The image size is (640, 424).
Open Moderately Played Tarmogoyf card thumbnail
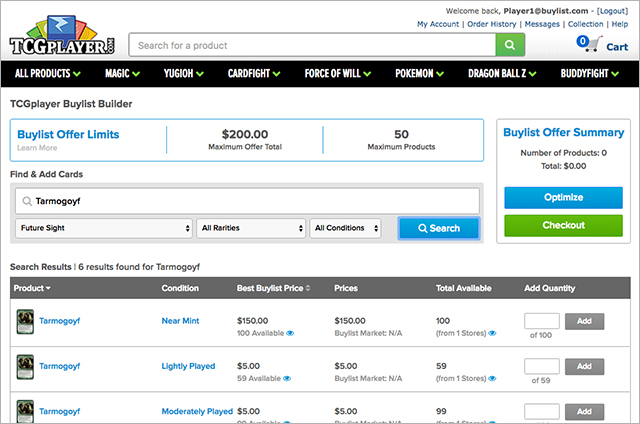tap(25, 411)
